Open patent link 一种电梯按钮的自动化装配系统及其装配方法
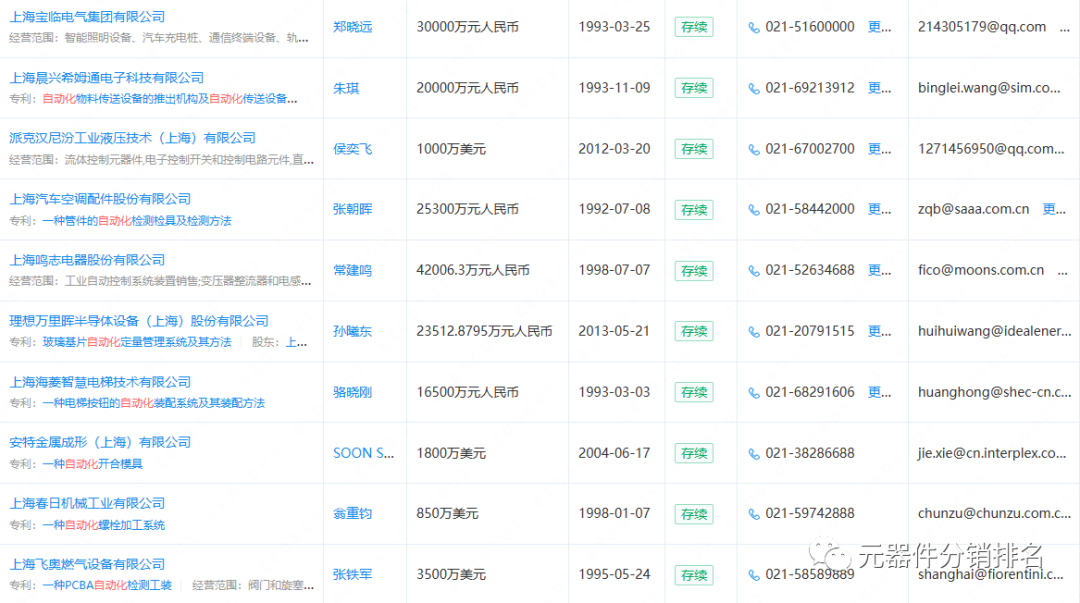This screenshot has height=603, width=1080. (x=154, y=403)
